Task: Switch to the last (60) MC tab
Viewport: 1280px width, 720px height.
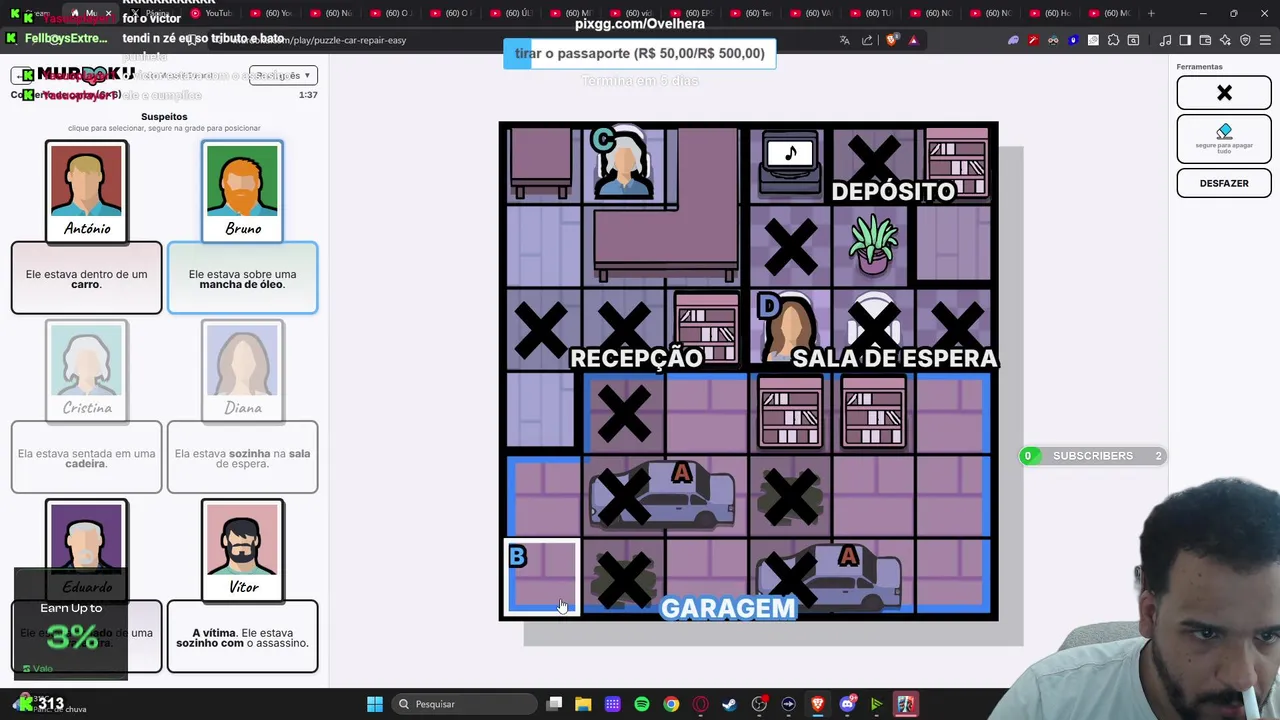Action: click(1110, 13)
